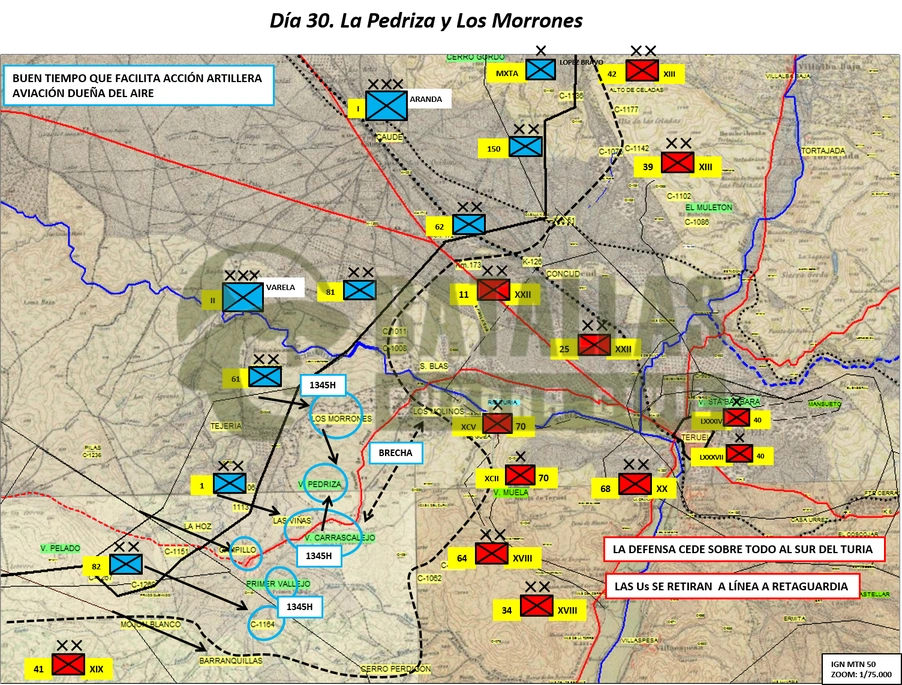902x685 pixels.
Task: Click the C-1062 hill label
Action: [x=429, y=578]
